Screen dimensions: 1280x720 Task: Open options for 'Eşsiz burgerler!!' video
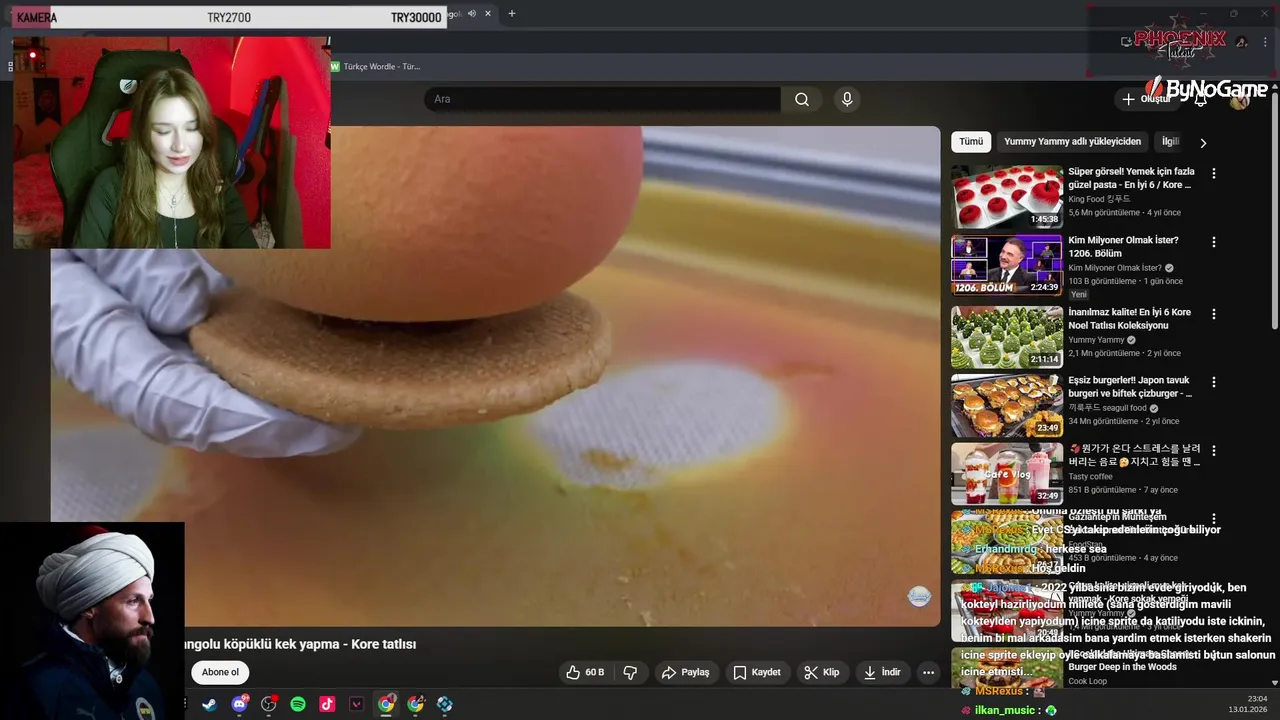click(1214, 382)
